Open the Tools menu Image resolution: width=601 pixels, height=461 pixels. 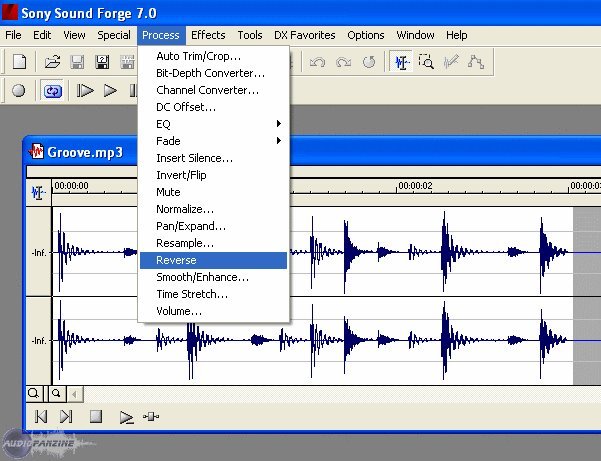click(x=250, y=35)
